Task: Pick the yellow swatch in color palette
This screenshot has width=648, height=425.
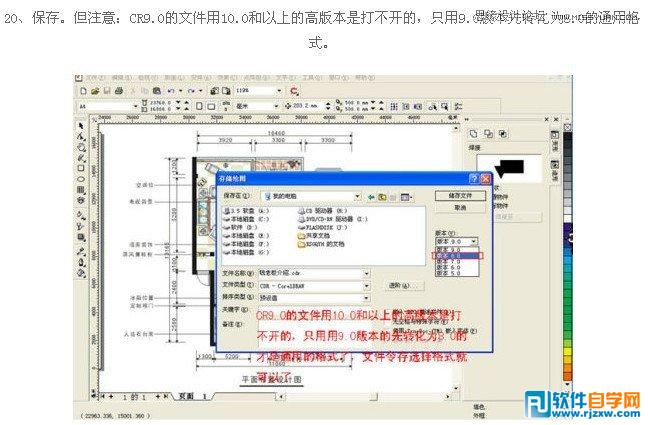Action: tap(568, 352)
